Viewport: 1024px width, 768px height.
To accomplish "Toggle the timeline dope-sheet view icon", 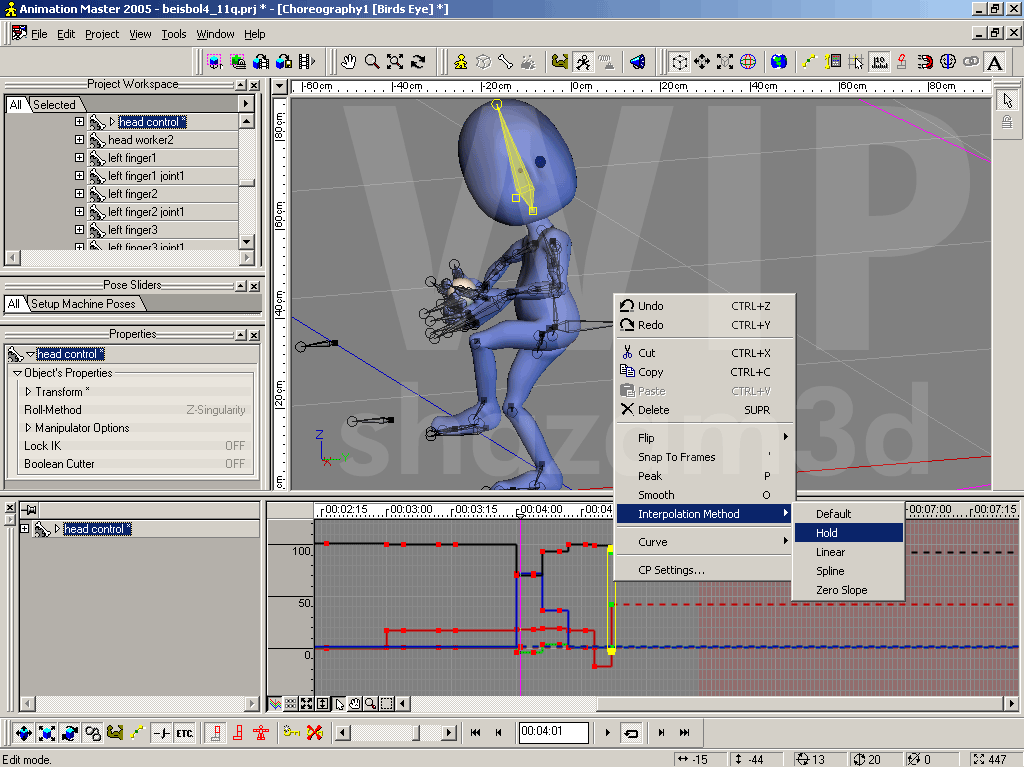I will click(291, 704).
